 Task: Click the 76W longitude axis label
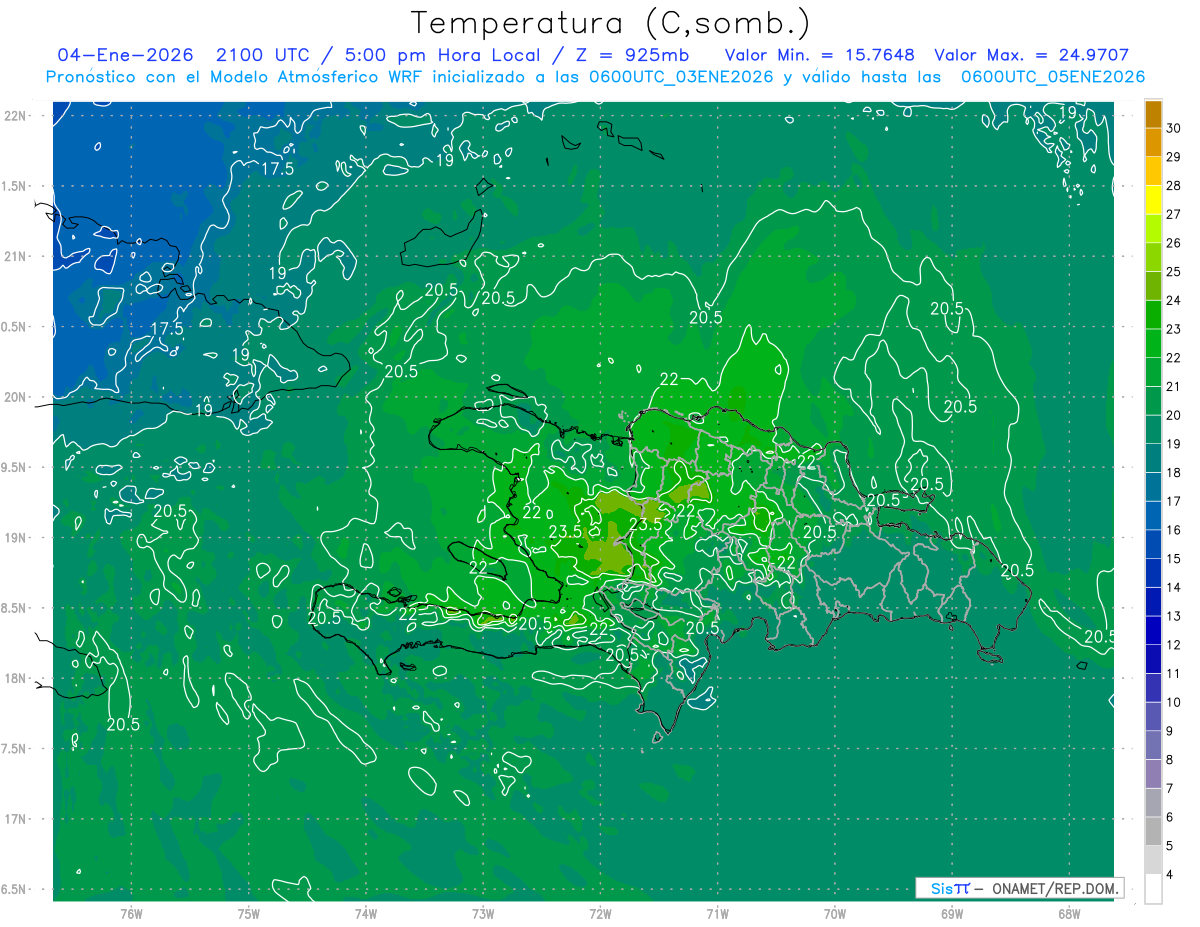coord(131,914)
